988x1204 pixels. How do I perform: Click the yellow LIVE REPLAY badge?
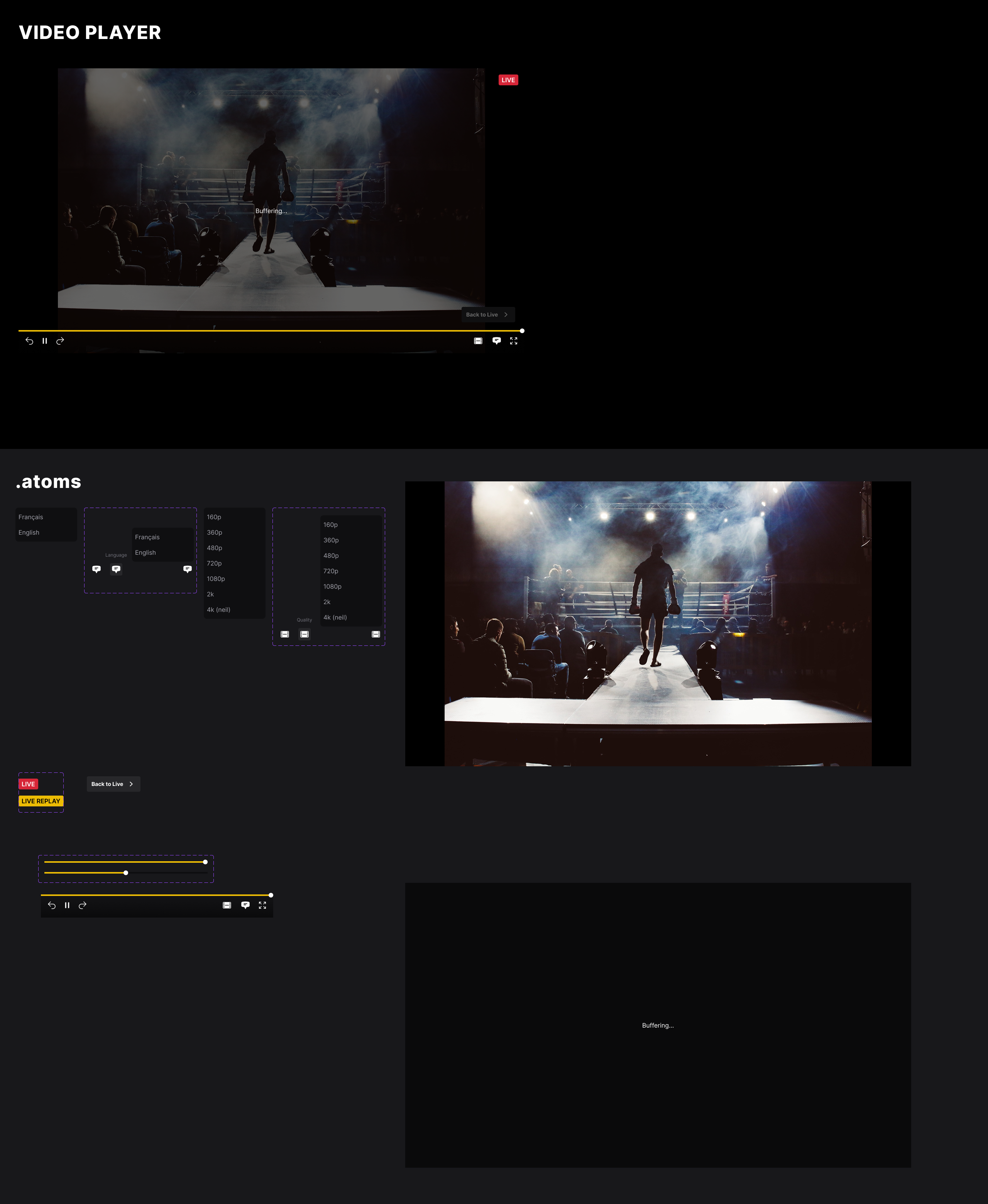click(x=41, y=801)
